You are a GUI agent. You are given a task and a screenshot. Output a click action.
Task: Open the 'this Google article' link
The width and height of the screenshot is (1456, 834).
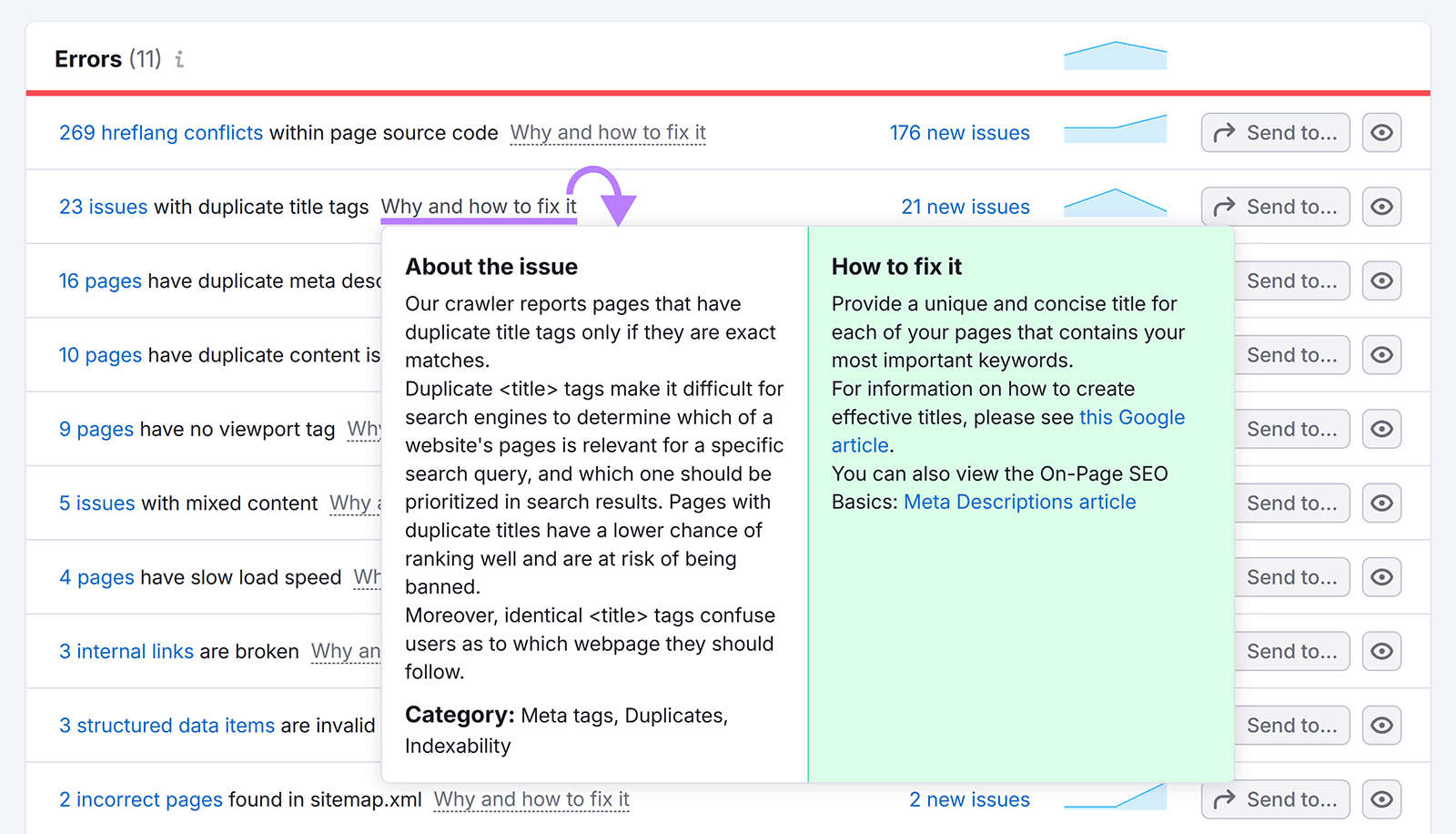pos(1131,416)
